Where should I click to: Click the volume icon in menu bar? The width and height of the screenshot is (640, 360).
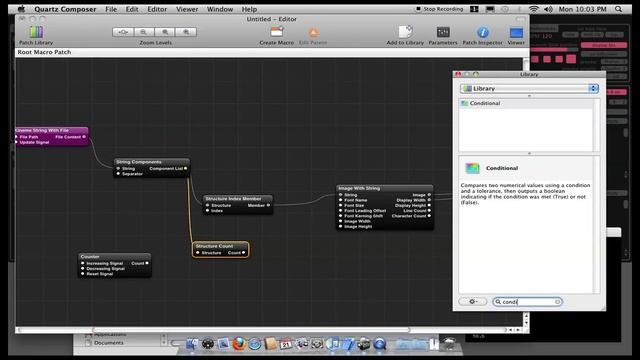tap(548, 9)
